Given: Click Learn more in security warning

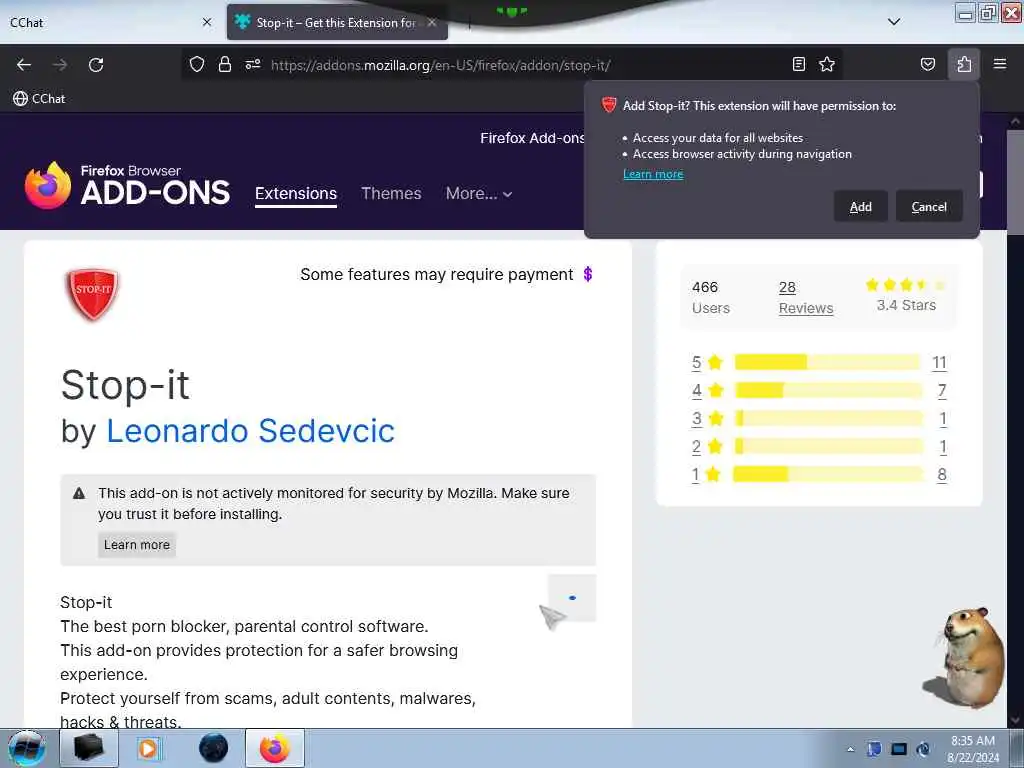Looking at the screenshot, I should 136,545.
